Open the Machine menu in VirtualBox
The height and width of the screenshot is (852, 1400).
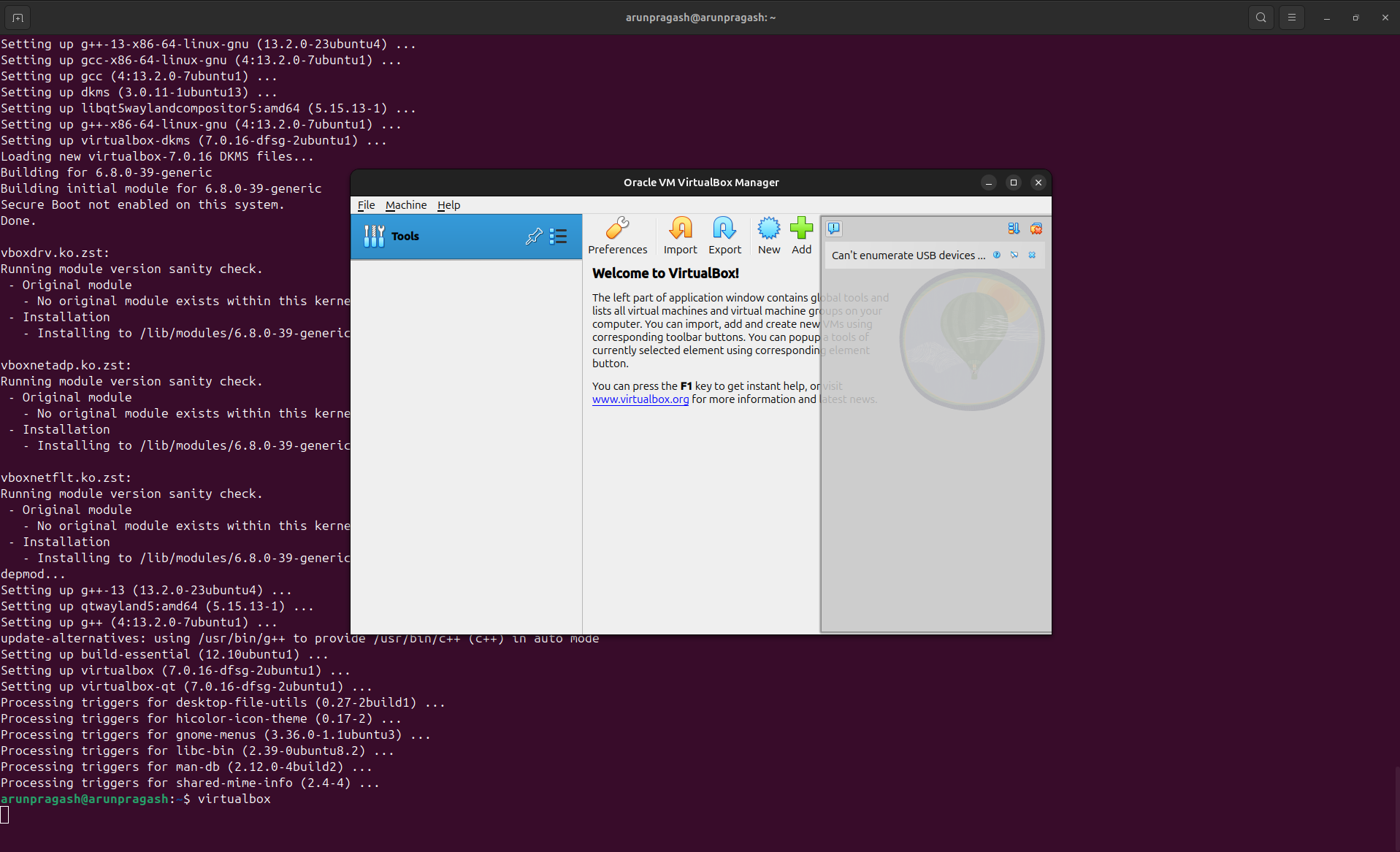point(406,205)
